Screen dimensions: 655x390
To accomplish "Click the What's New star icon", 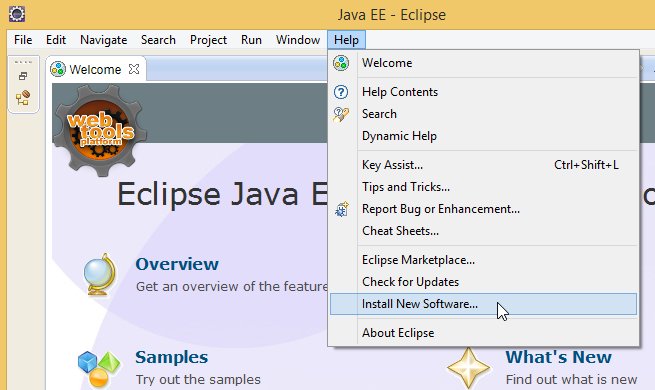I will 468,368.
